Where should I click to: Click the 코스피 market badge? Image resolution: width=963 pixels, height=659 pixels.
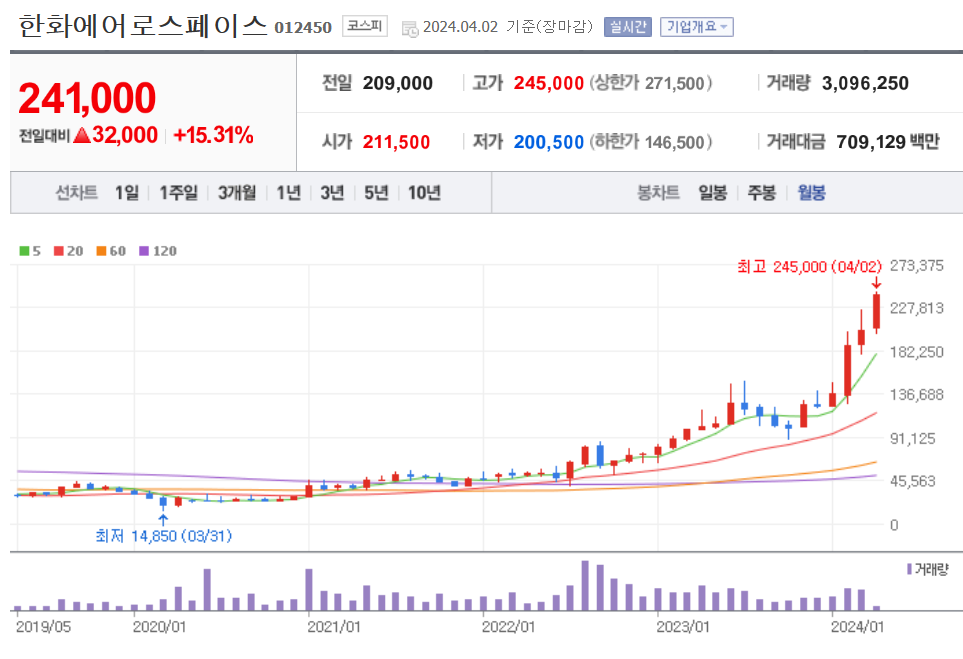(365, 26)
